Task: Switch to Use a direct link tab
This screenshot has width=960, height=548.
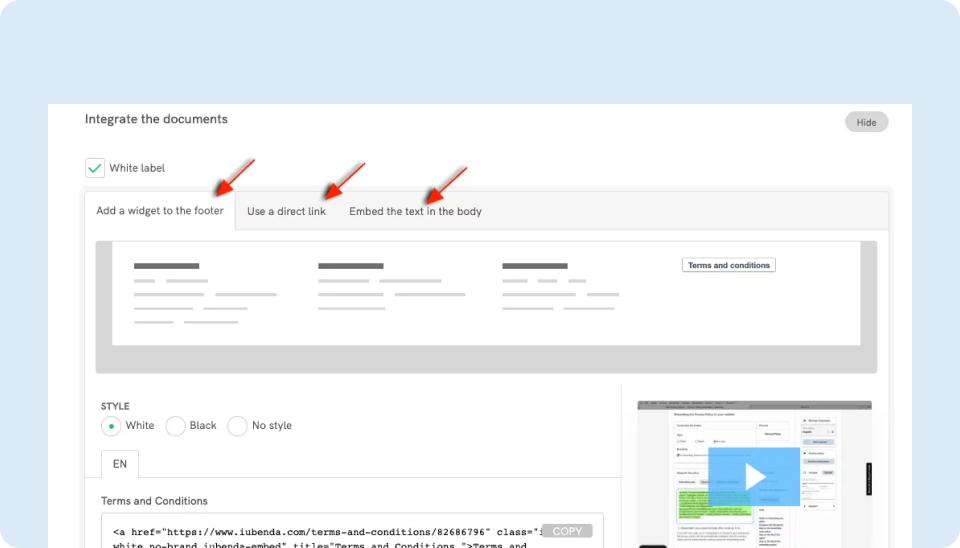Action: click(286, 212)
